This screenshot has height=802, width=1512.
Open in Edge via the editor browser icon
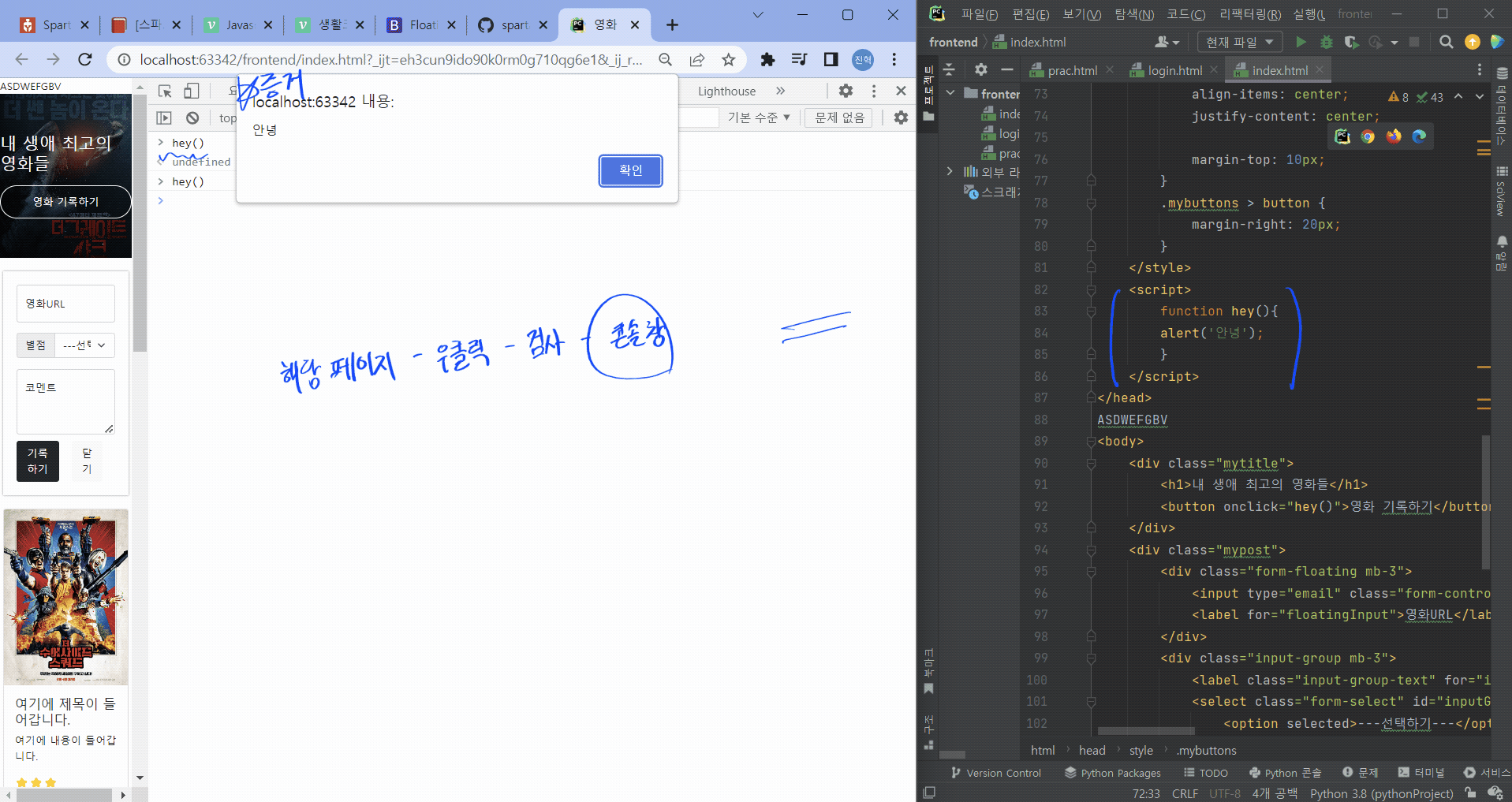point(1419,136)
